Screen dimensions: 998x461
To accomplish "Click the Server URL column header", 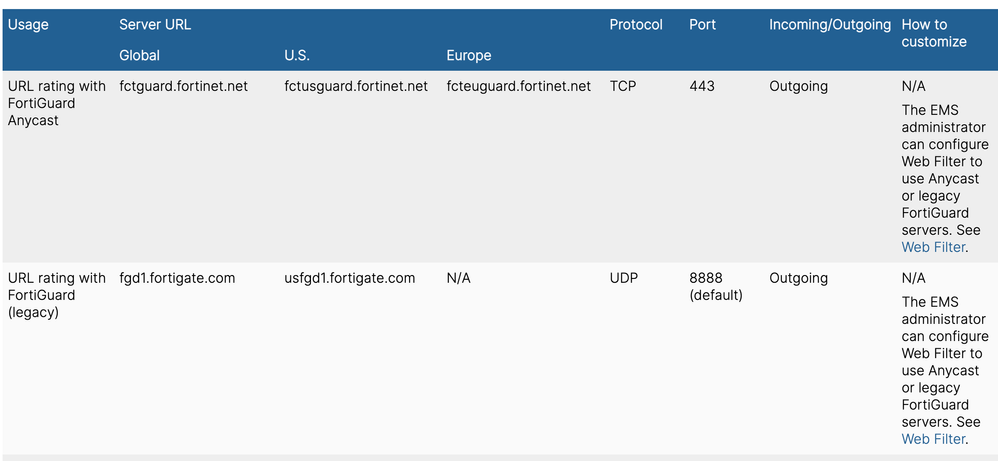I will click(x=155, y=25).
